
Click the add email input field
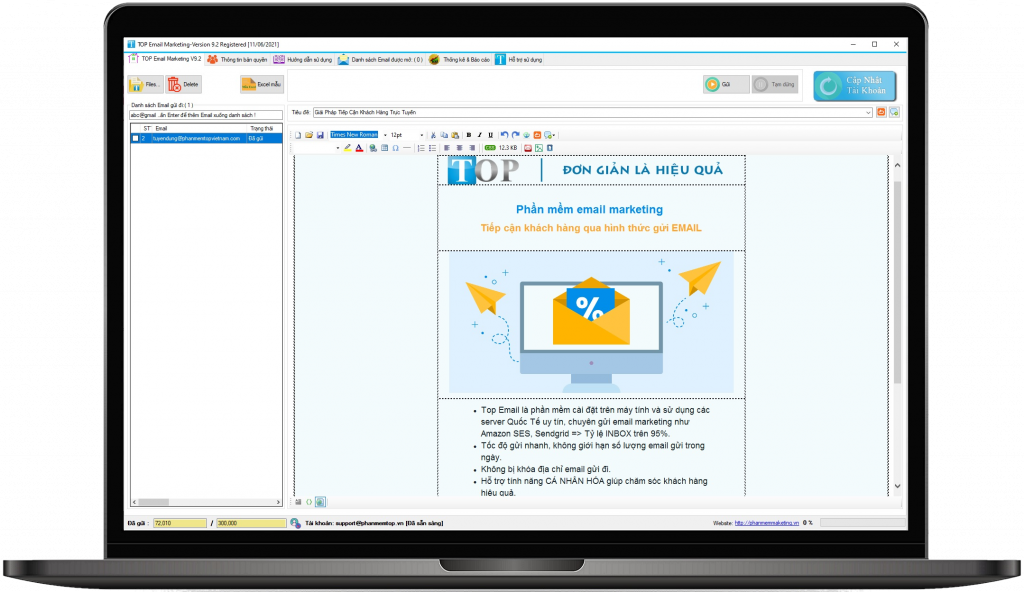coord(206,115)
